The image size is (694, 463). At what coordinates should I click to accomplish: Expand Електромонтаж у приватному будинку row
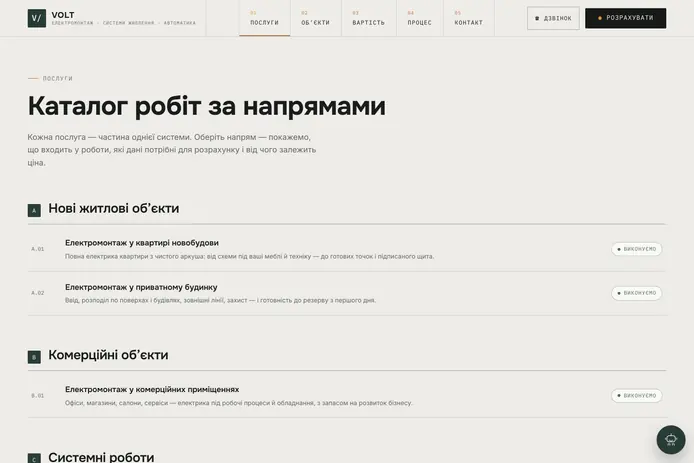[347, 293]
